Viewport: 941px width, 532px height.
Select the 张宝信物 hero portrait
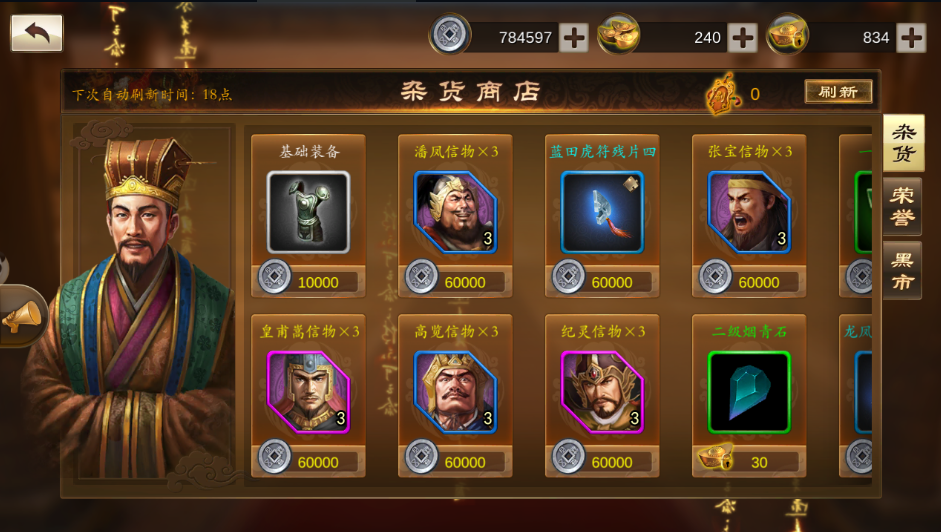(x=749, y=212)
